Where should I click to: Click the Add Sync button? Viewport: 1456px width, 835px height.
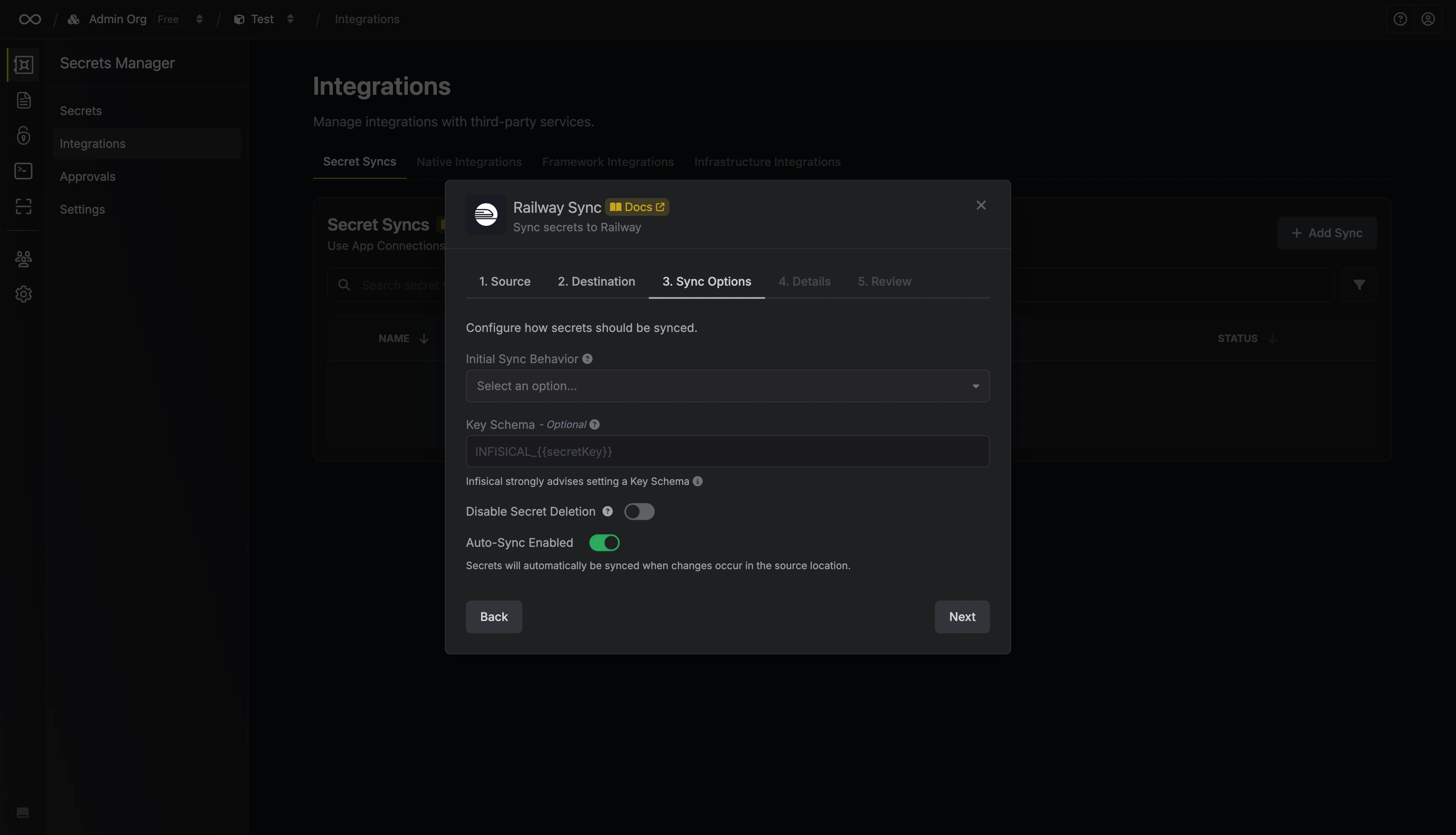1327,233
